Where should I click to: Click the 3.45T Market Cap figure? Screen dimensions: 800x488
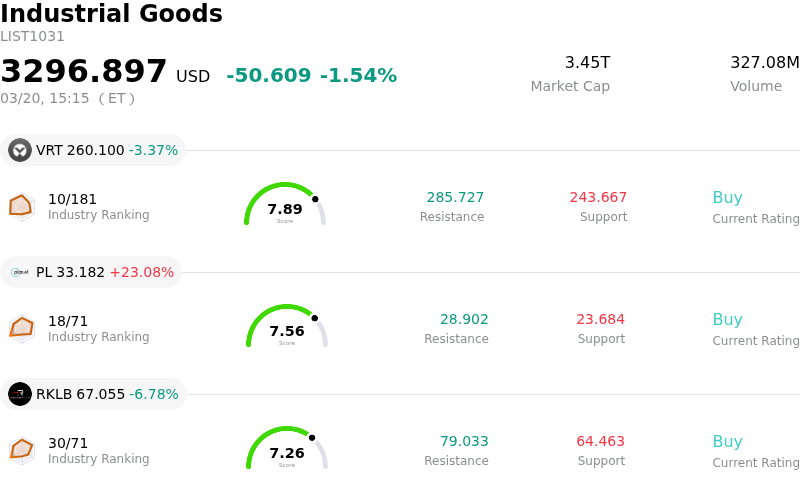tap(587, 63)
